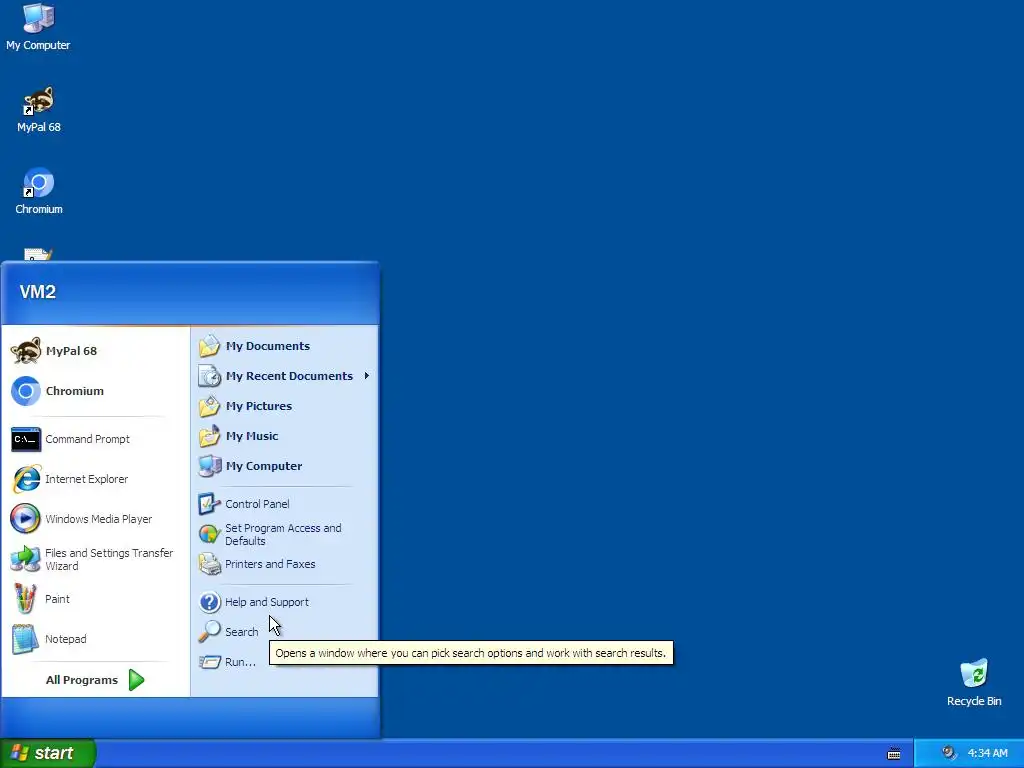
Task: Click the system tray notification icon near clock
Action: 948,753
